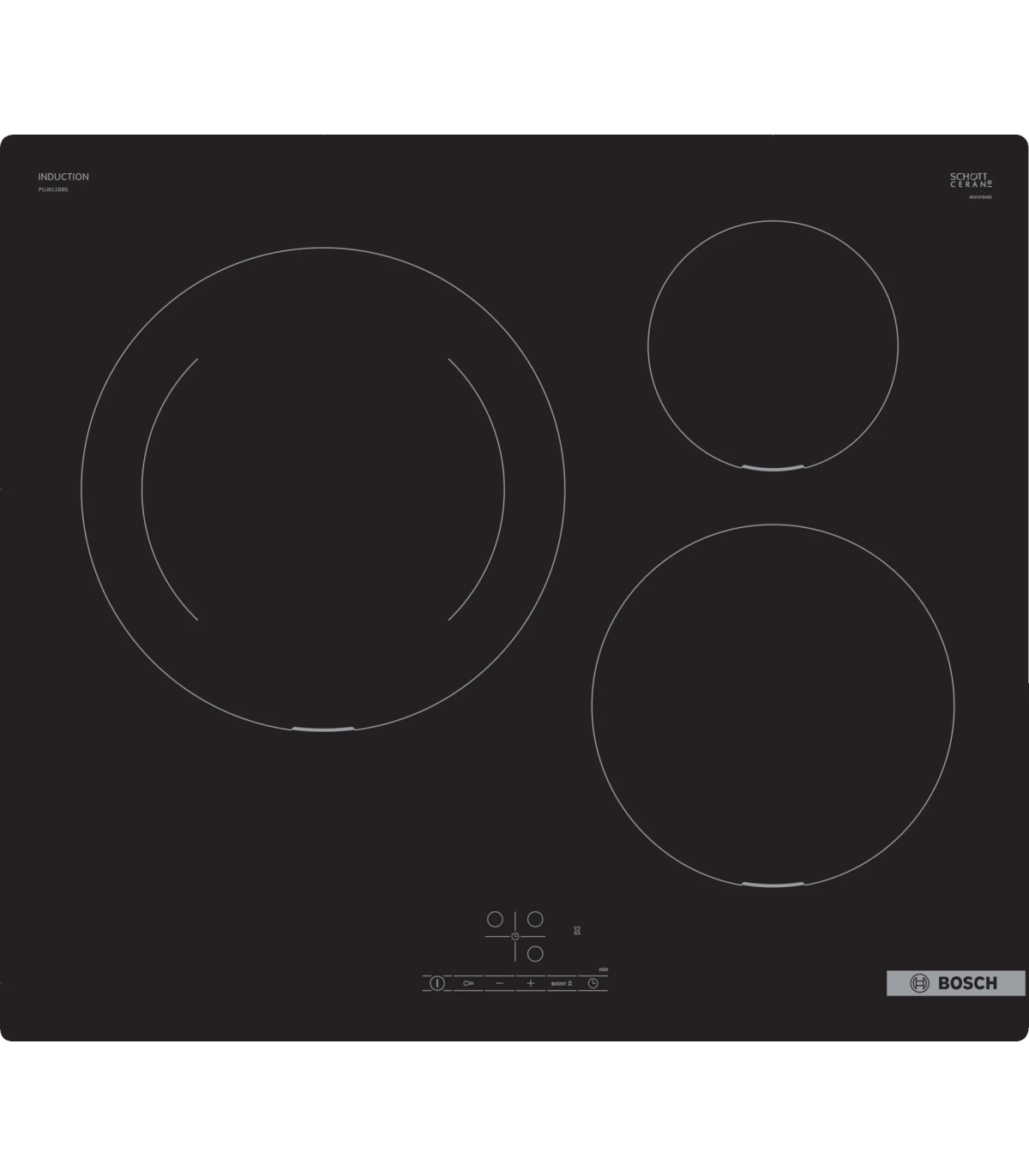Screen dimensions: 1029x1176
Task: Click the center of the large left cooking zone
Action: tap(322, 489)
